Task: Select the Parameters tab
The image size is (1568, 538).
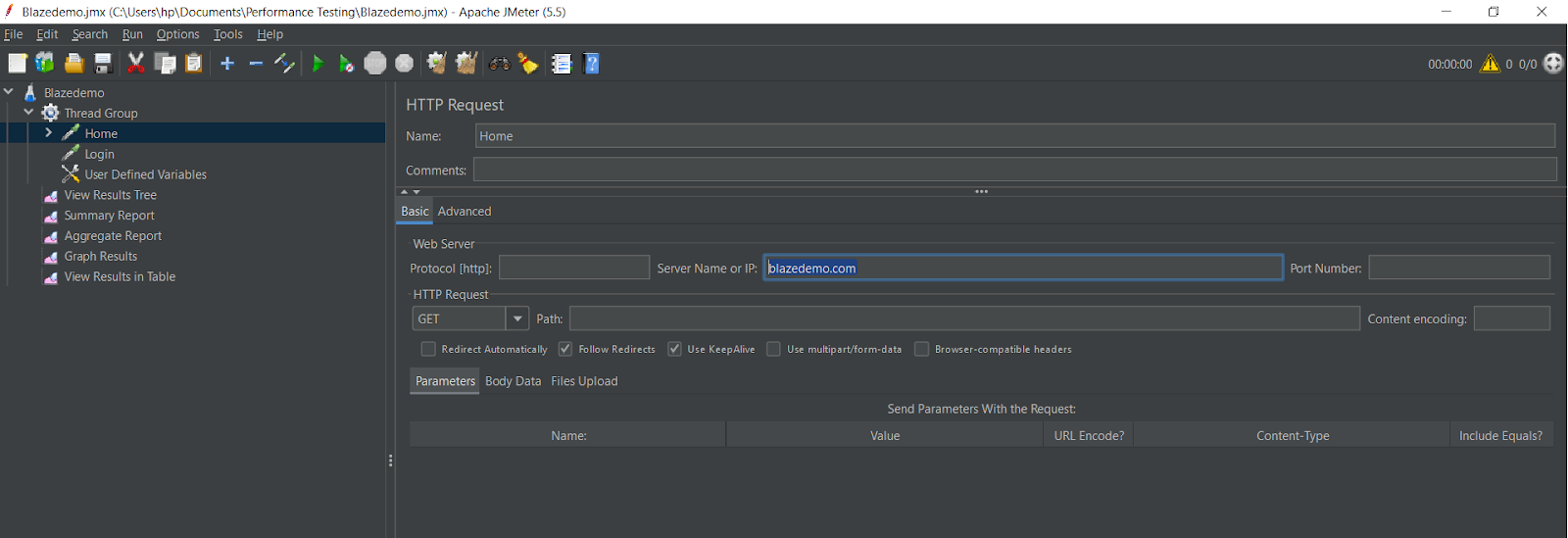Action: coord(445,381)
